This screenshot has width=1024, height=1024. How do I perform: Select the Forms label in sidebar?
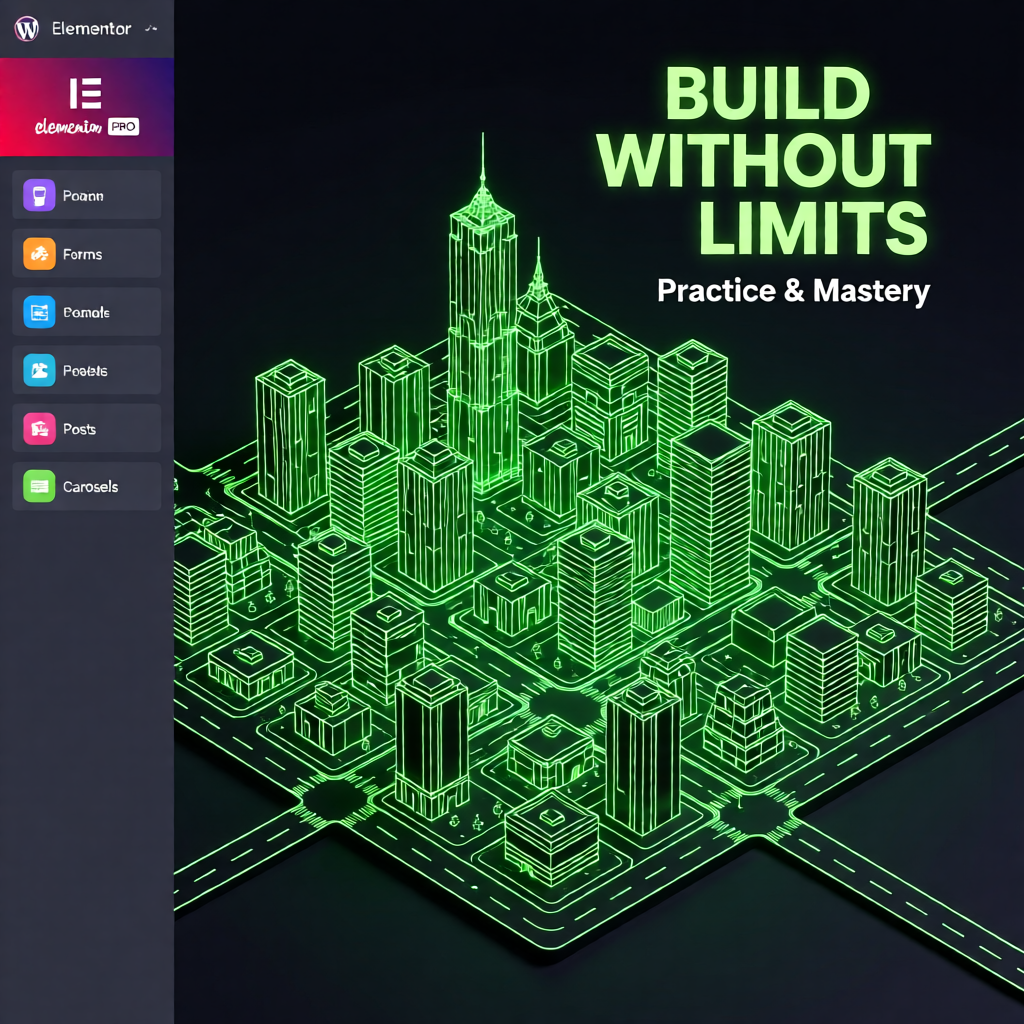pos(82,255)
